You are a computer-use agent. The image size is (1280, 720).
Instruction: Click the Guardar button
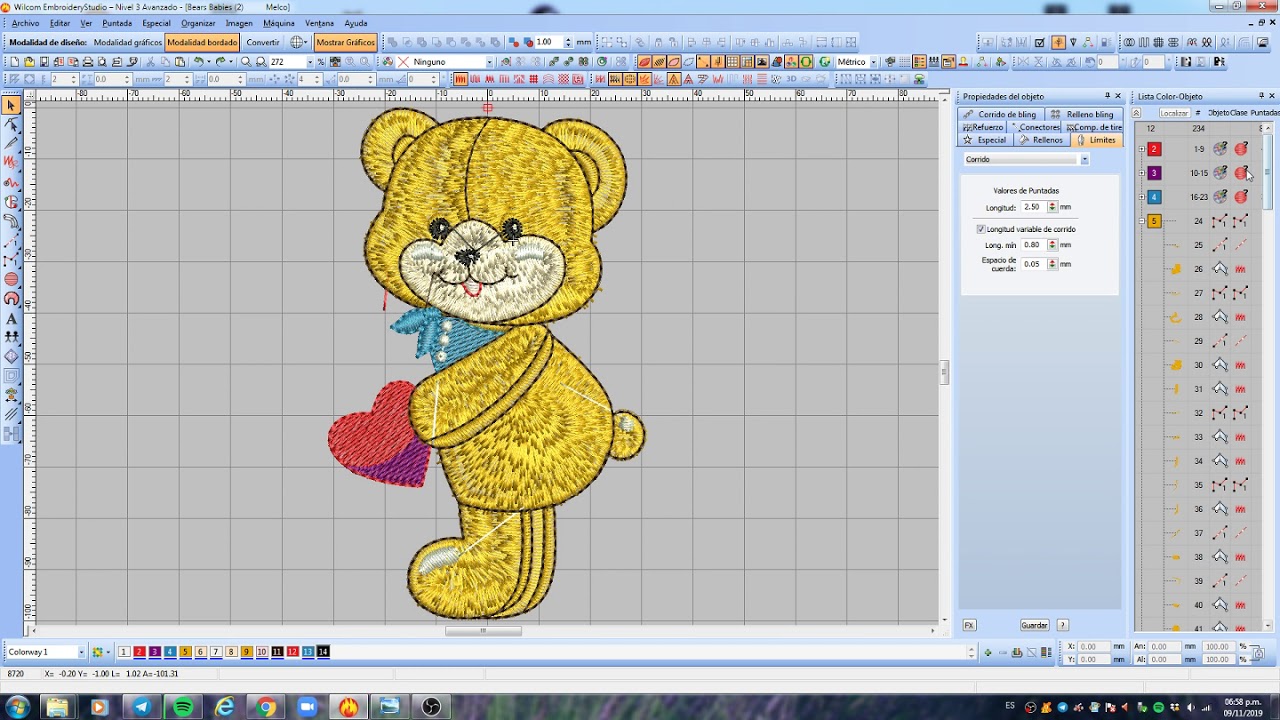coord(1034,625)
